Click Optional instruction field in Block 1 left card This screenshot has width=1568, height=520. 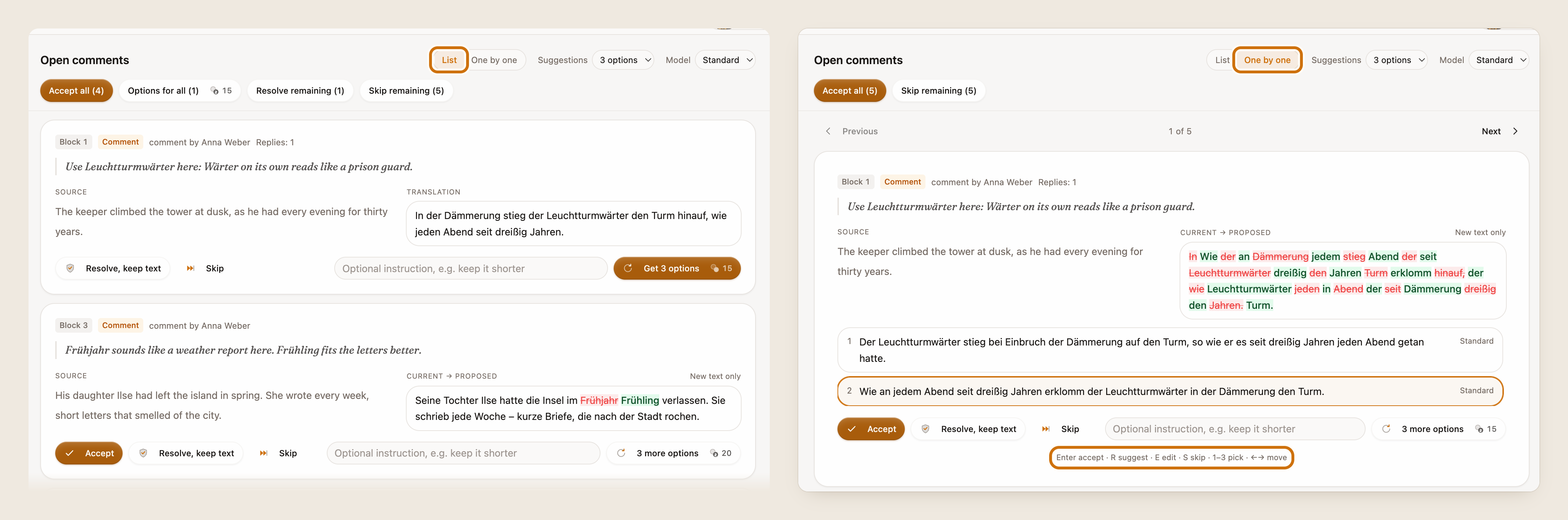pyautogui.click(x=470, y=268)
